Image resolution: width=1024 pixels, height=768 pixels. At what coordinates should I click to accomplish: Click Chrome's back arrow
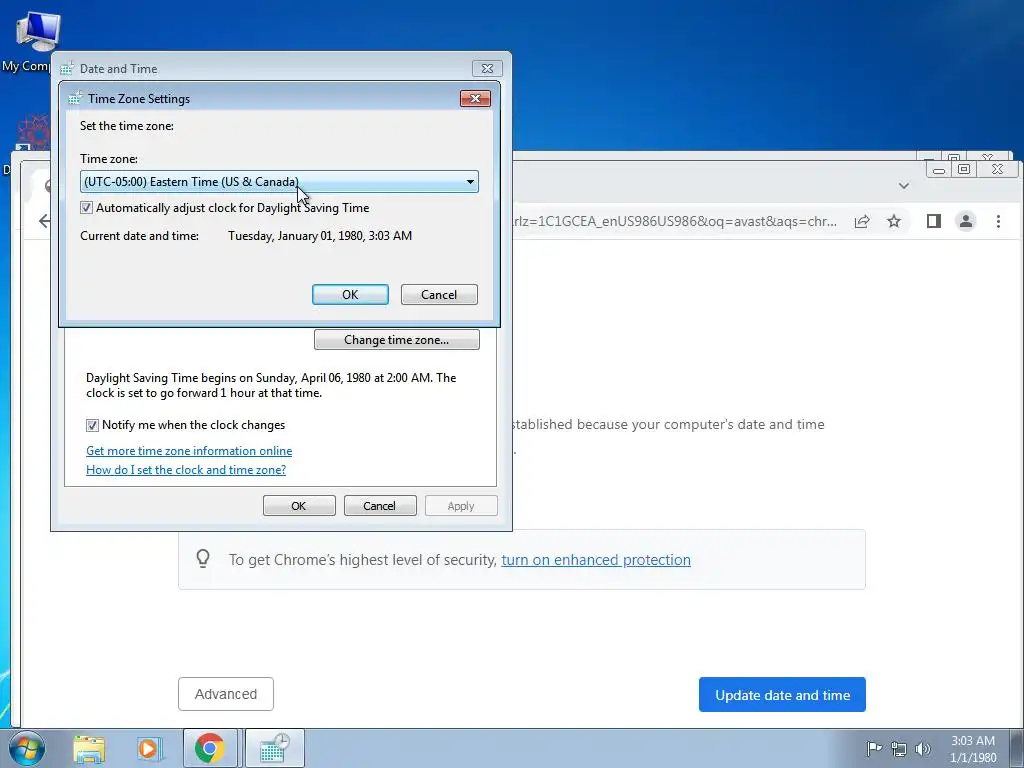(44, 221)
